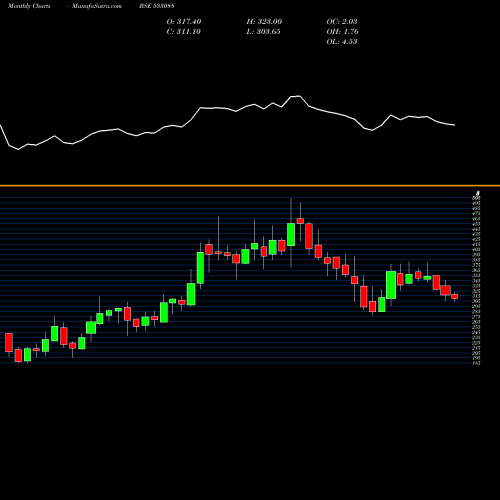Image resolution: width=500 pixels, height=500 pixels.
Task: Click the last red candlestick on the chart
Action: (x=455, y=296)
